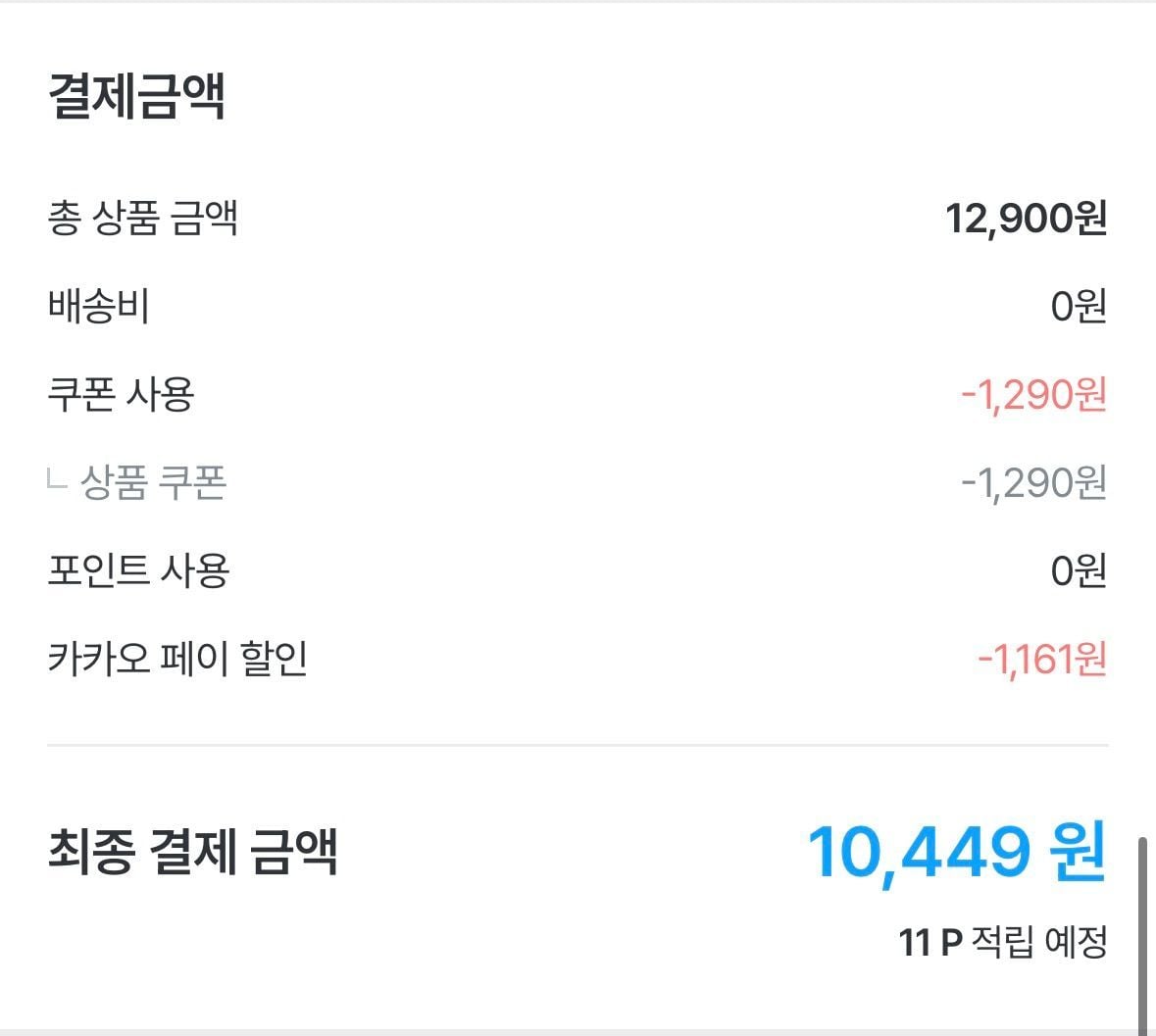Click the 0원 value beside 포인트 사용
The height and width of the screenshot is (1036, 1156).
[x=1079, y=569]
